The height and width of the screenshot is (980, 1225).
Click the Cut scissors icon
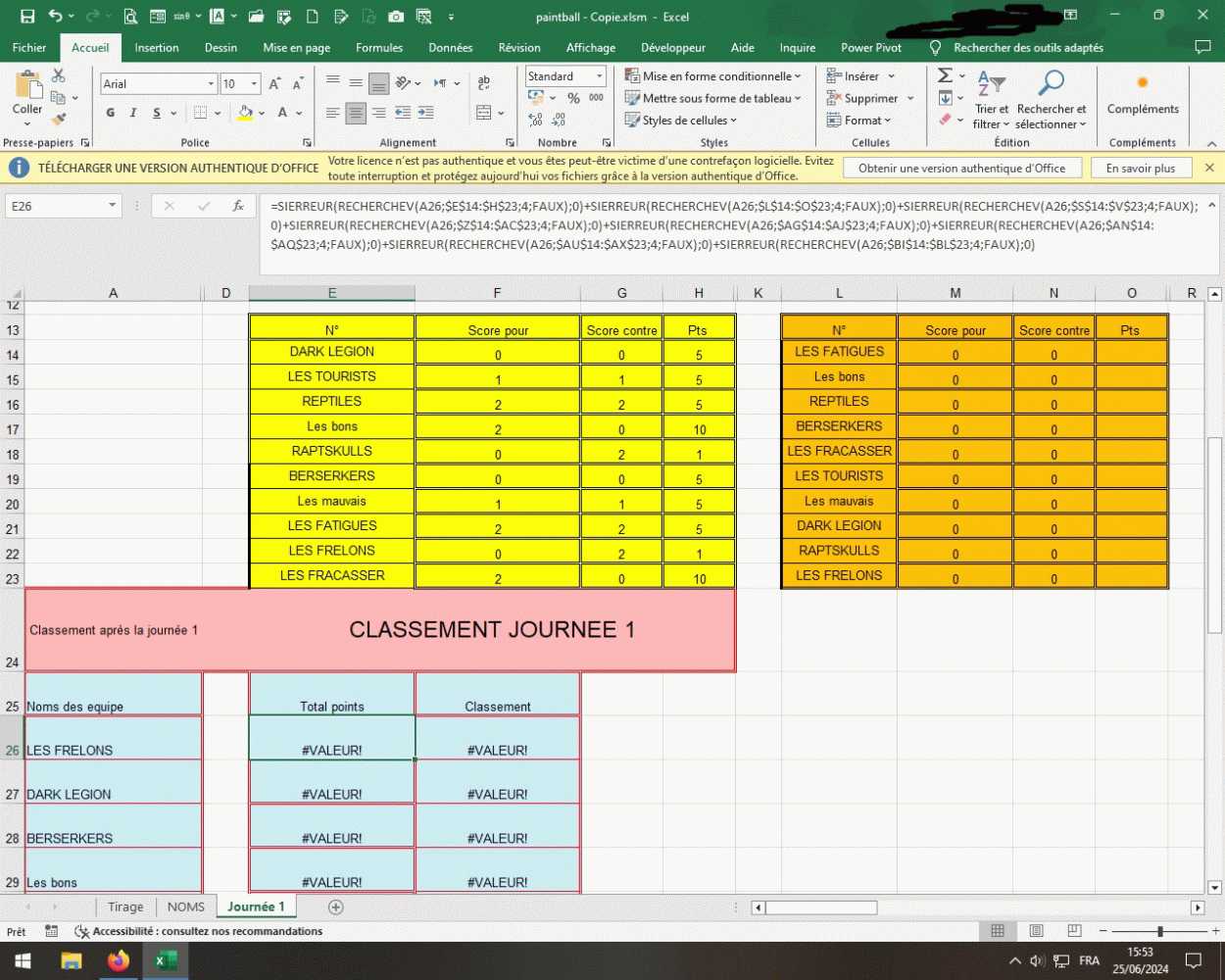coord(59,76)
